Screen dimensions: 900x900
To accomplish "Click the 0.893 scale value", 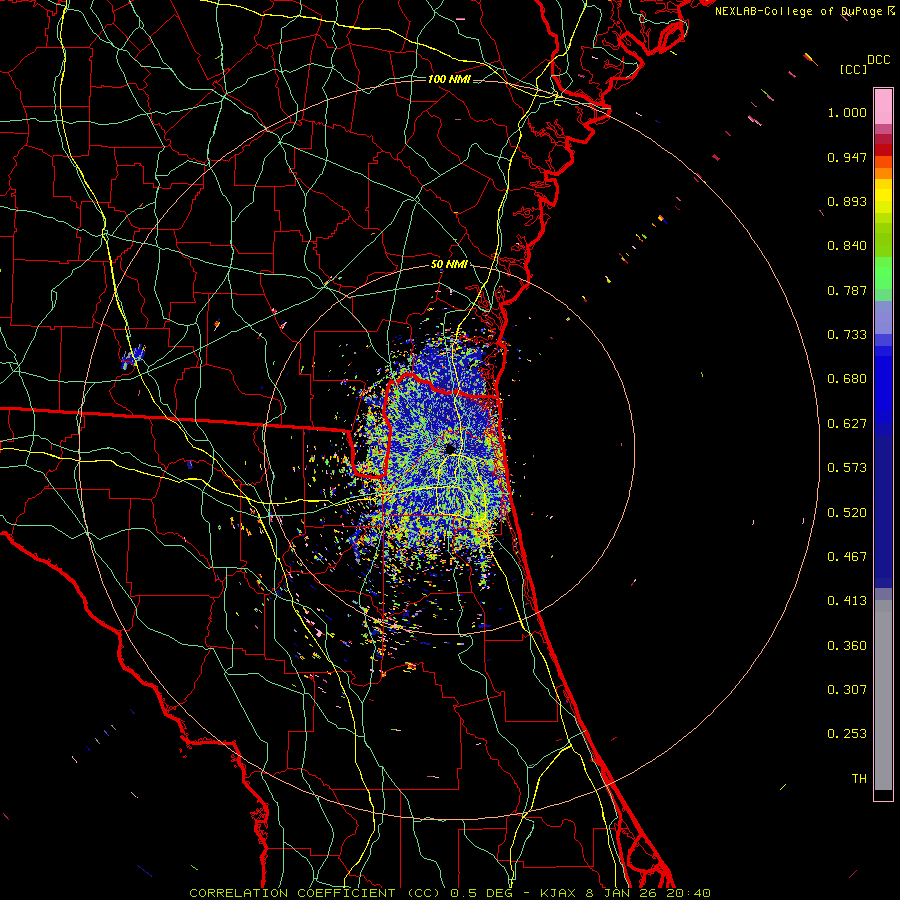I will pos(847,201).
